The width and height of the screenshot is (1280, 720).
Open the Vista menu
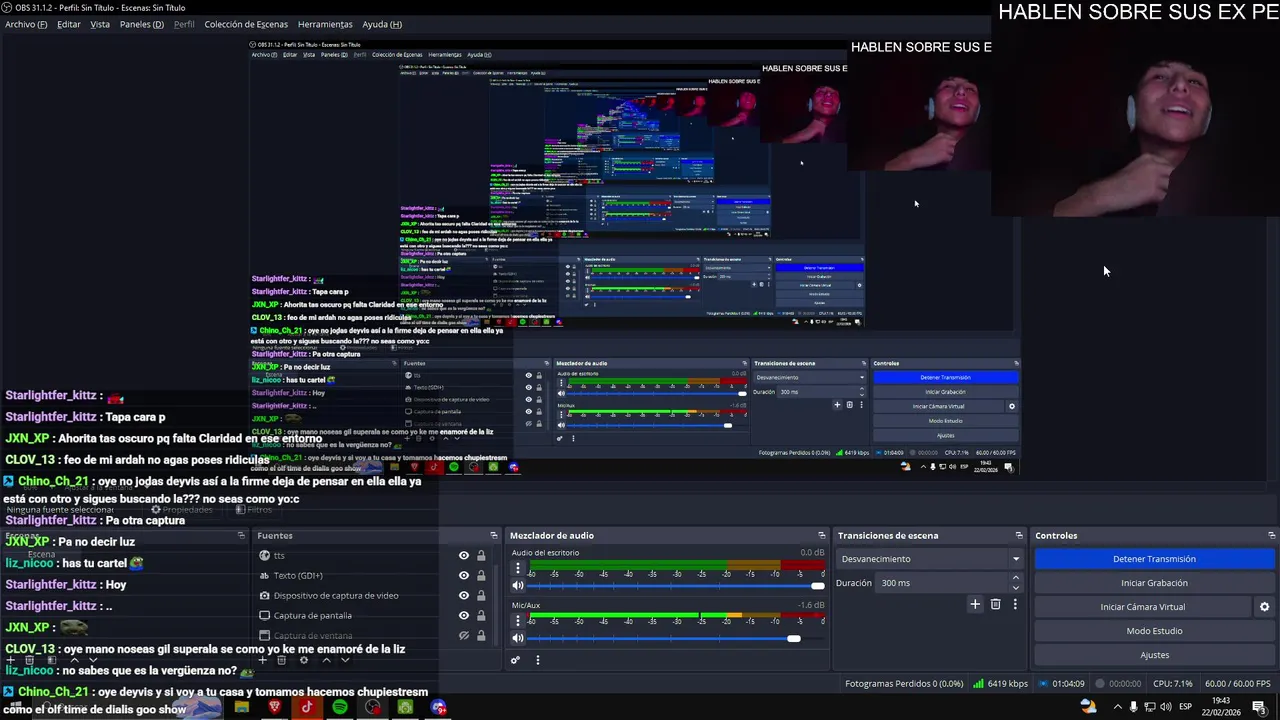pos(100,24)
